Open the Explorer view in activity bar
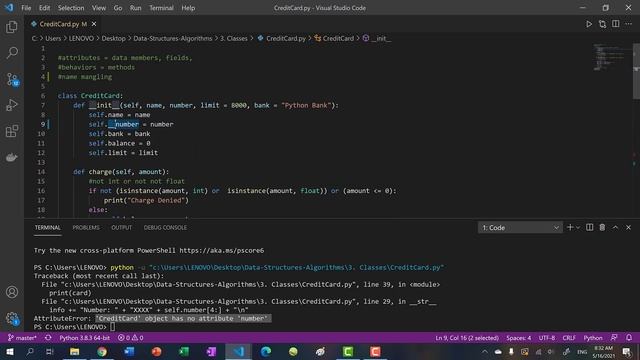This screenshot has height=360, width=640. (12, 27)
